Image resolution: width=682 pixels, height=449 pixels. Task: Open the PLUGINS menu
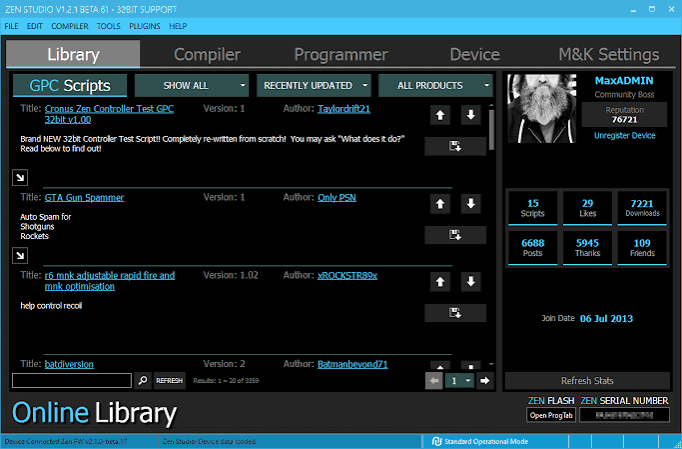(x=144, y=26)
